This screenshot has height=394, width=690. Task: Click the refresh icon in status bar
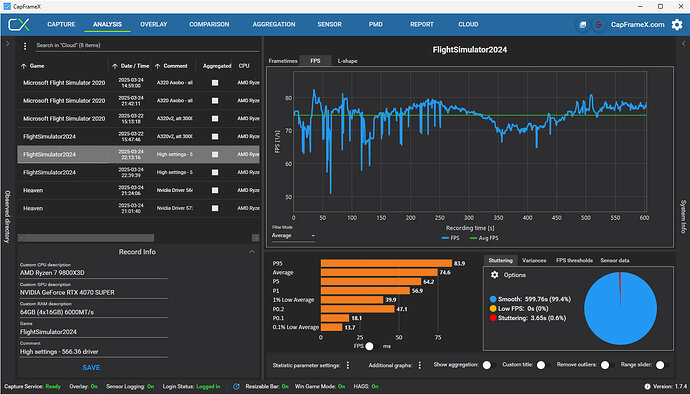pos(236,387)
